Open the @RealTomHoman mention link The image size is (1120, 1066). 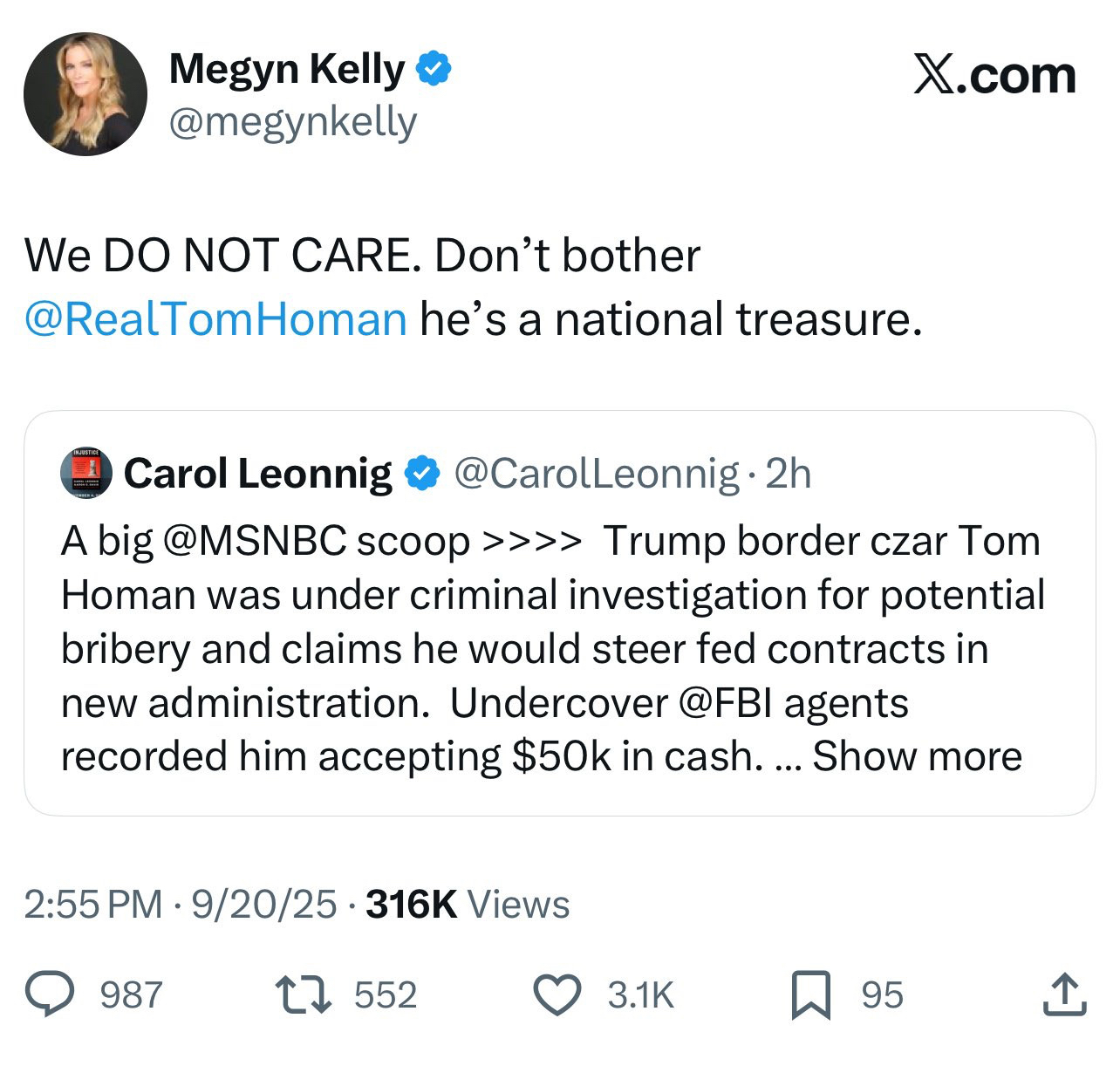coord(215,318)
